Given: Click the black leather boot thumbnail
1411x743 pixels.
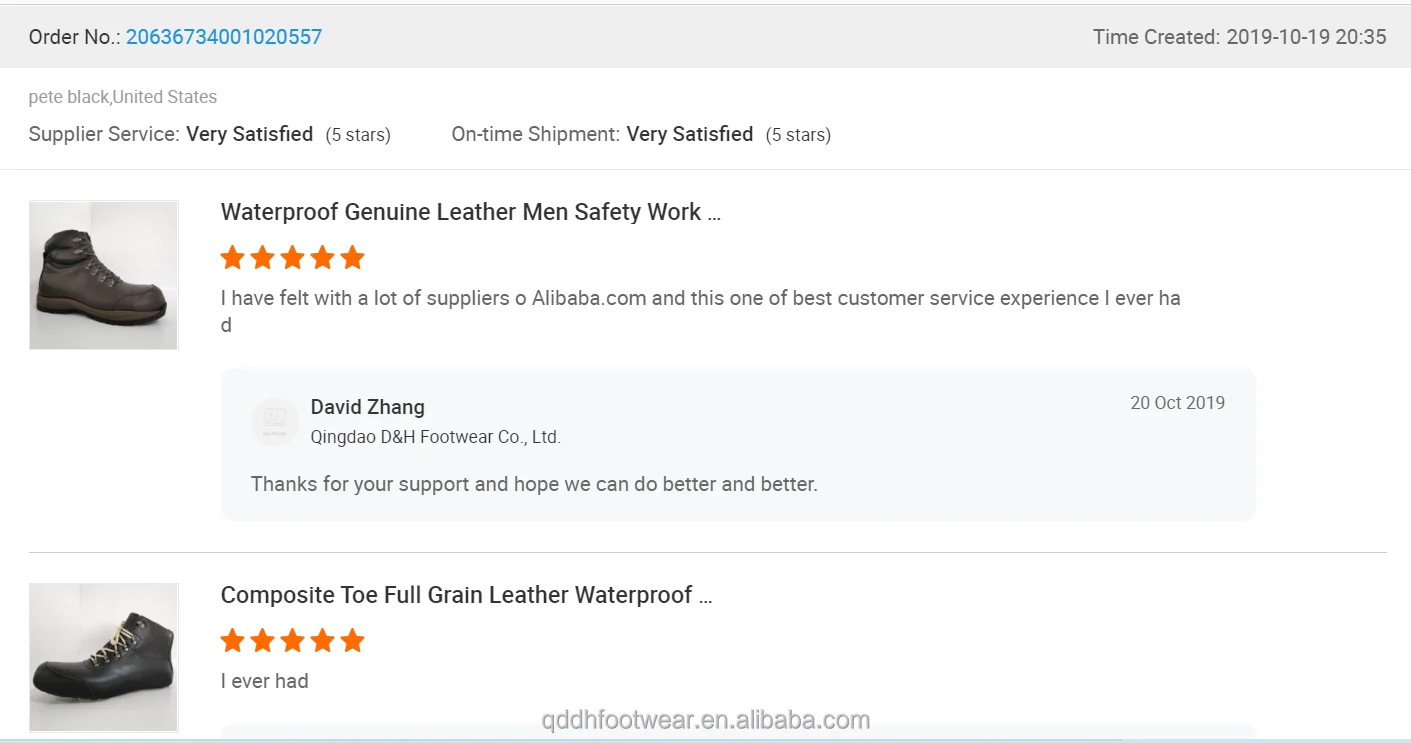Looking at the screenshot, I should point(103,657).
